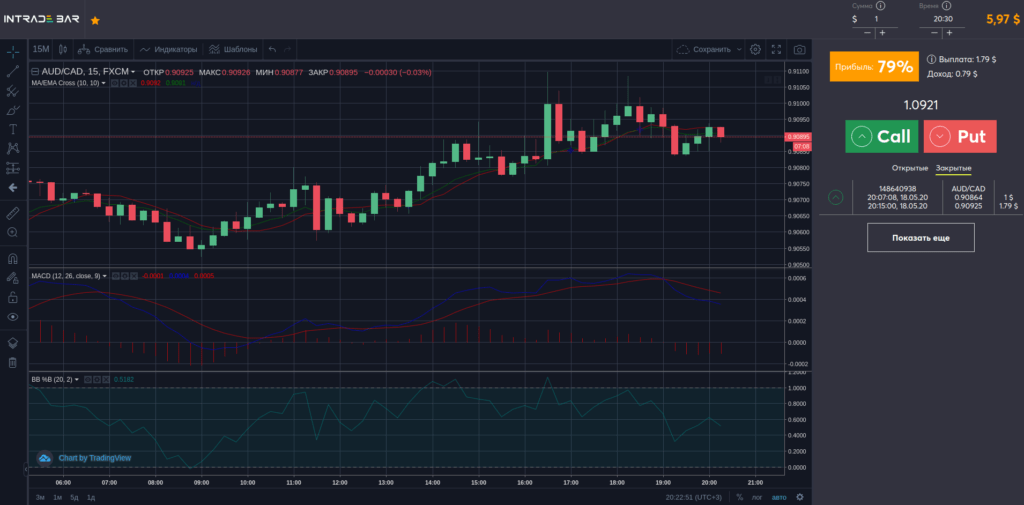Open chart settings gear in top toolbar
Image resolution: width=1024 pixels, height=505 pixels.
point(755,49)
